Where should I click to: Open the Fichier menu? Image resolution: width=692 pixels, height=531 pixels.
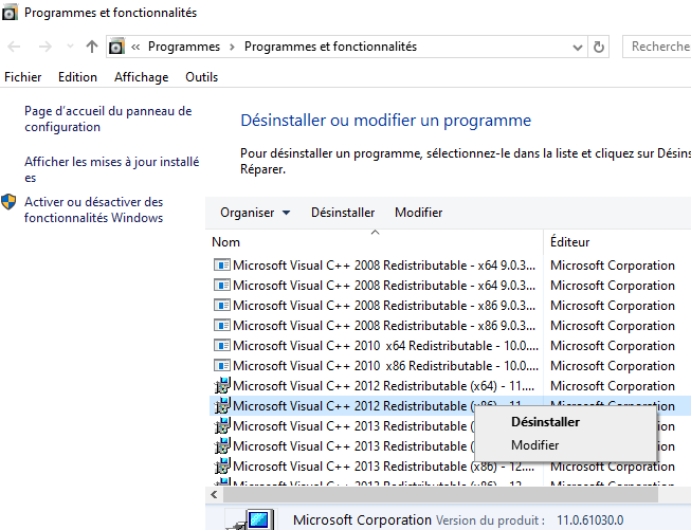click(x=23, y=77)
